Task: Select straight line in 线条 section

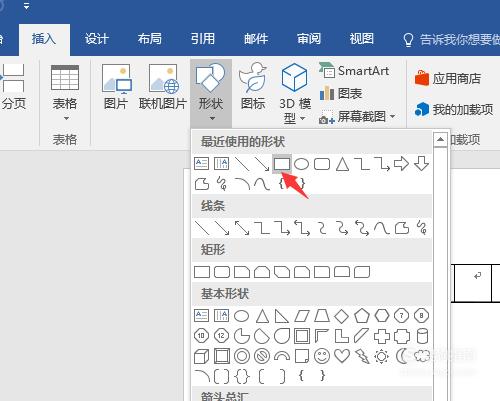Action: [x=202, y=228]
